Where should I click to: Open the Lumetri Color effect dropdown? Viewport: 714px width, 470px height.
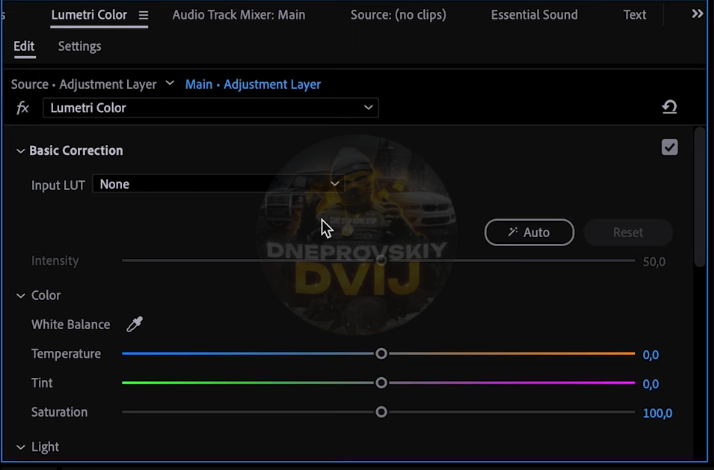coord(210,108)
